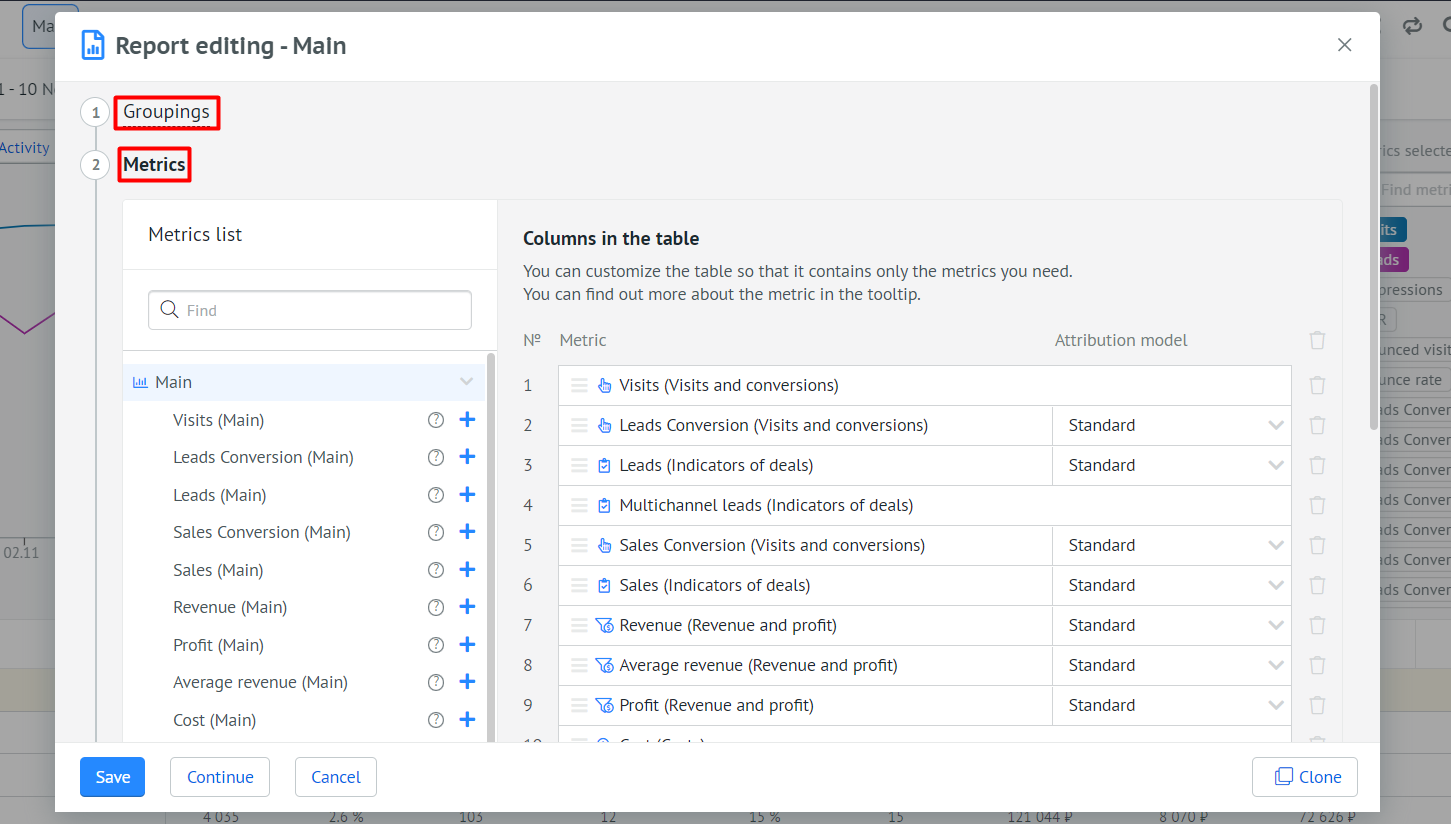Select Average revenue (Main) in metrics list
The image size is (1451, 824).
260,682
